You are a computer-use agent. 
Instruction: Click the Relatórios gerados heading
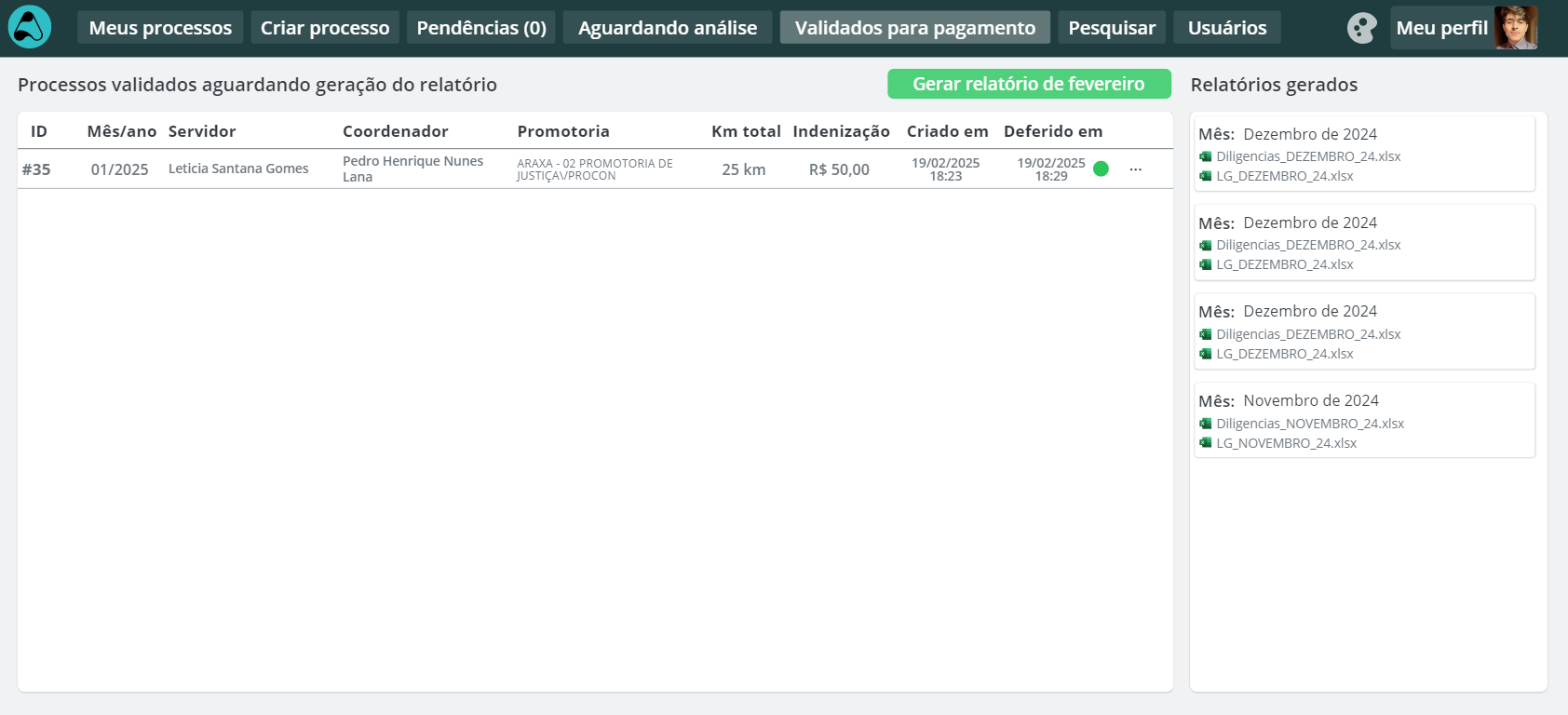point(1274,85)
